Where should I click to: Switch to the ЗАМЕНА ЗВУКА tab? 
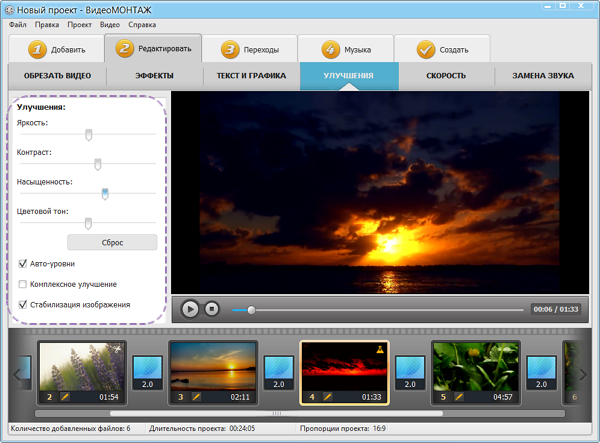[x=543, y=76]
